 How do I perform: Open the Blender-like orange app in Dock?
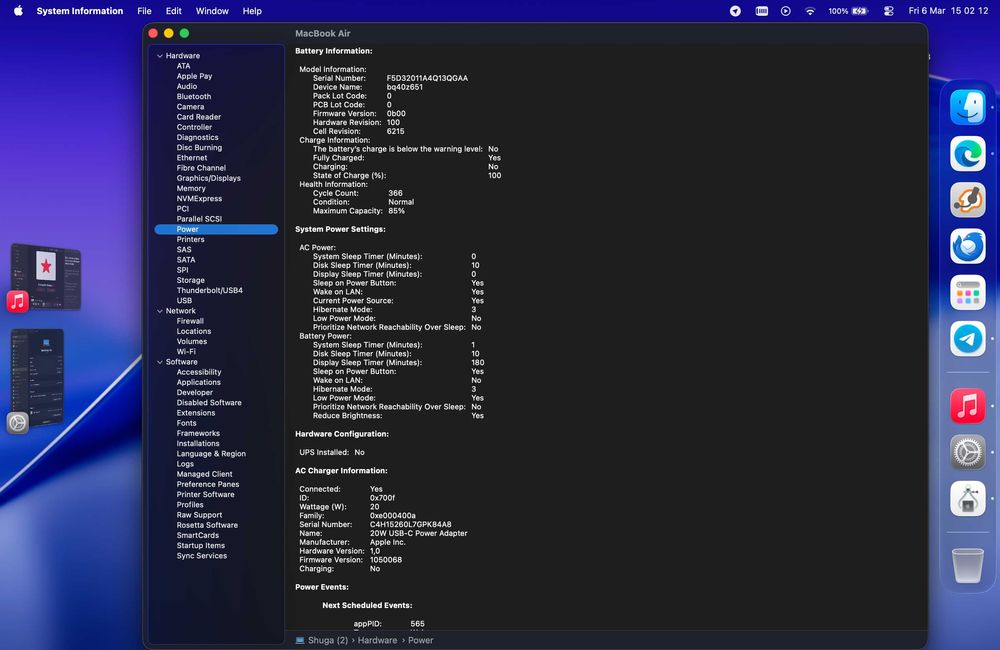point(967,200)
